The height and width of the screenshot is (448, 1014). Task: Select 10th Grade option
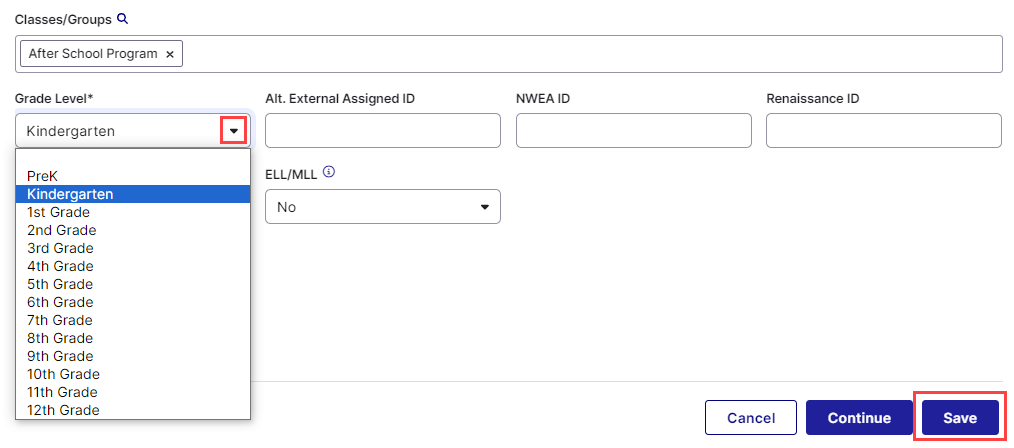pyautogui.click(x=63, y=374)
